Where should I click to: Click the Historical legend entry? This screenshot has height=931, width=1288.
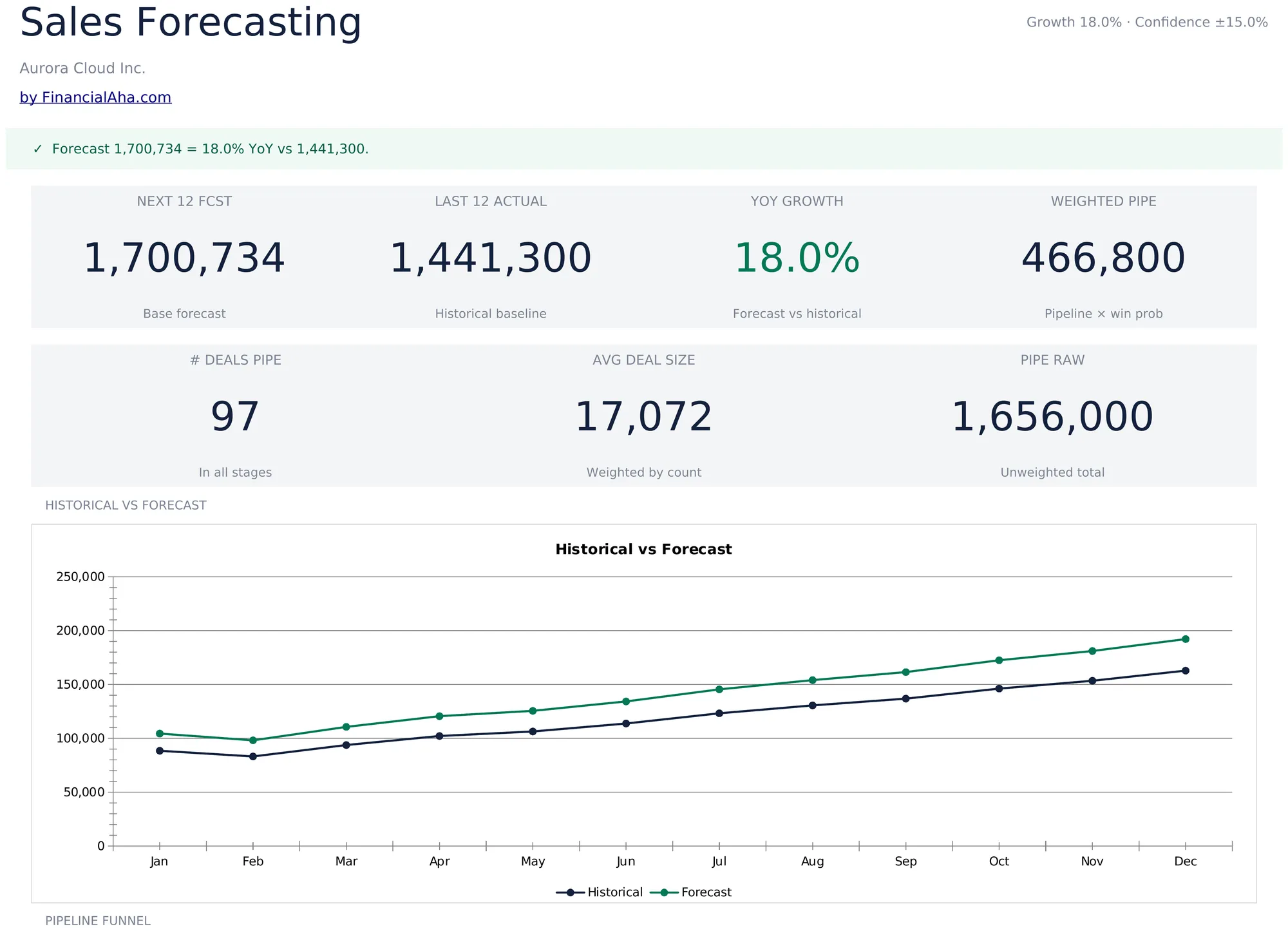[x=600, y=892]
